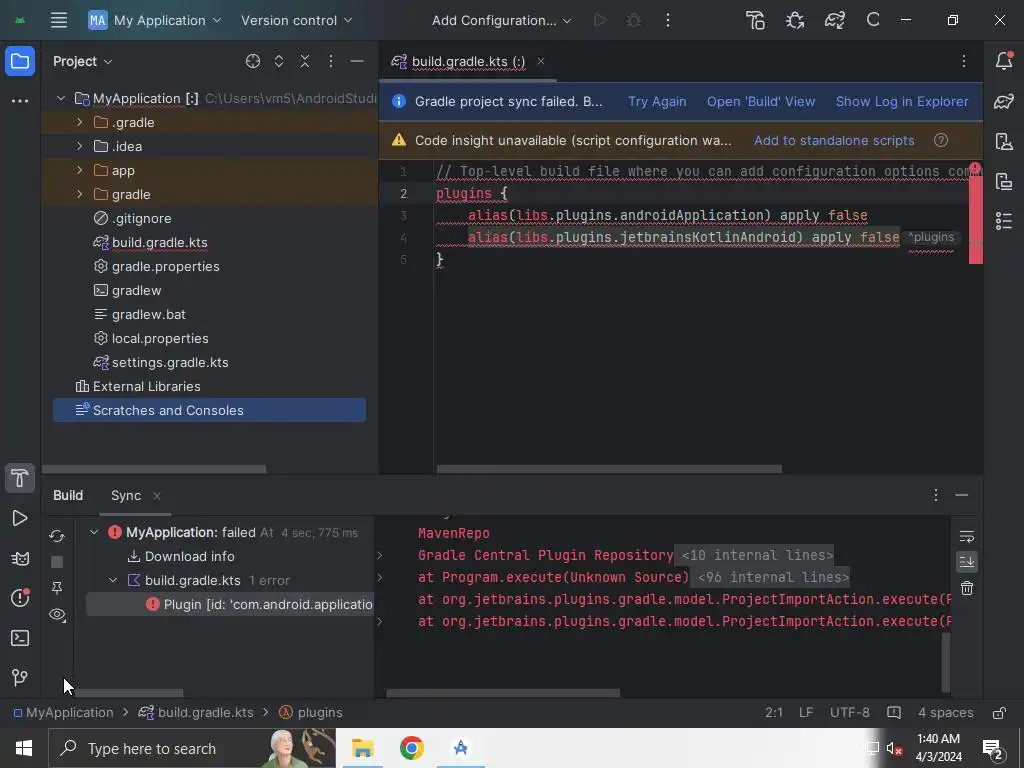Click Collapse All icon in Project panel
Screen dimensions: 1024x768
305,61
